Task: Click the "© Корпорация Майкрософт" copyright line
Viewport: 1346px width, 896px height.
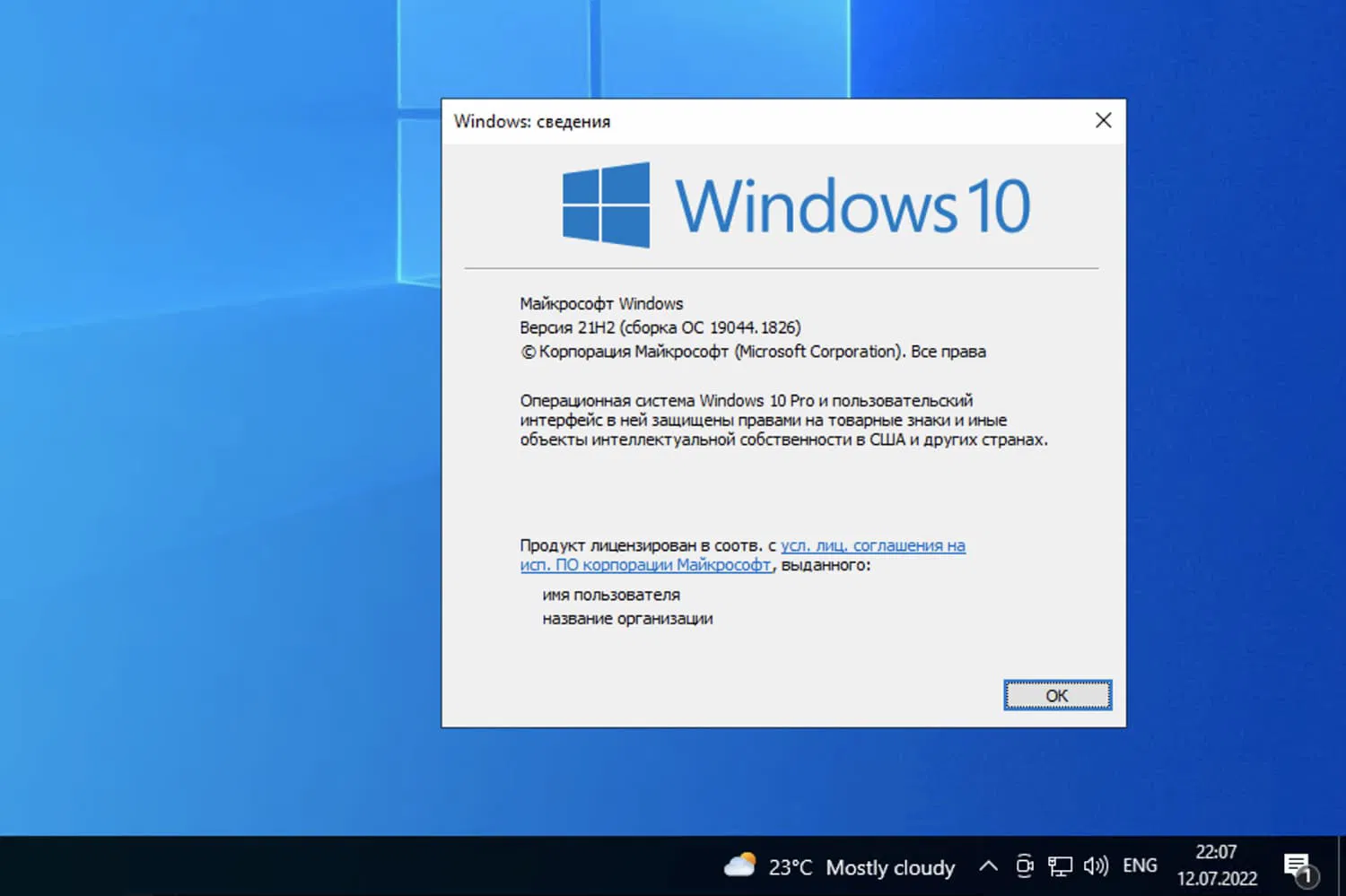Action: (753, 352)
